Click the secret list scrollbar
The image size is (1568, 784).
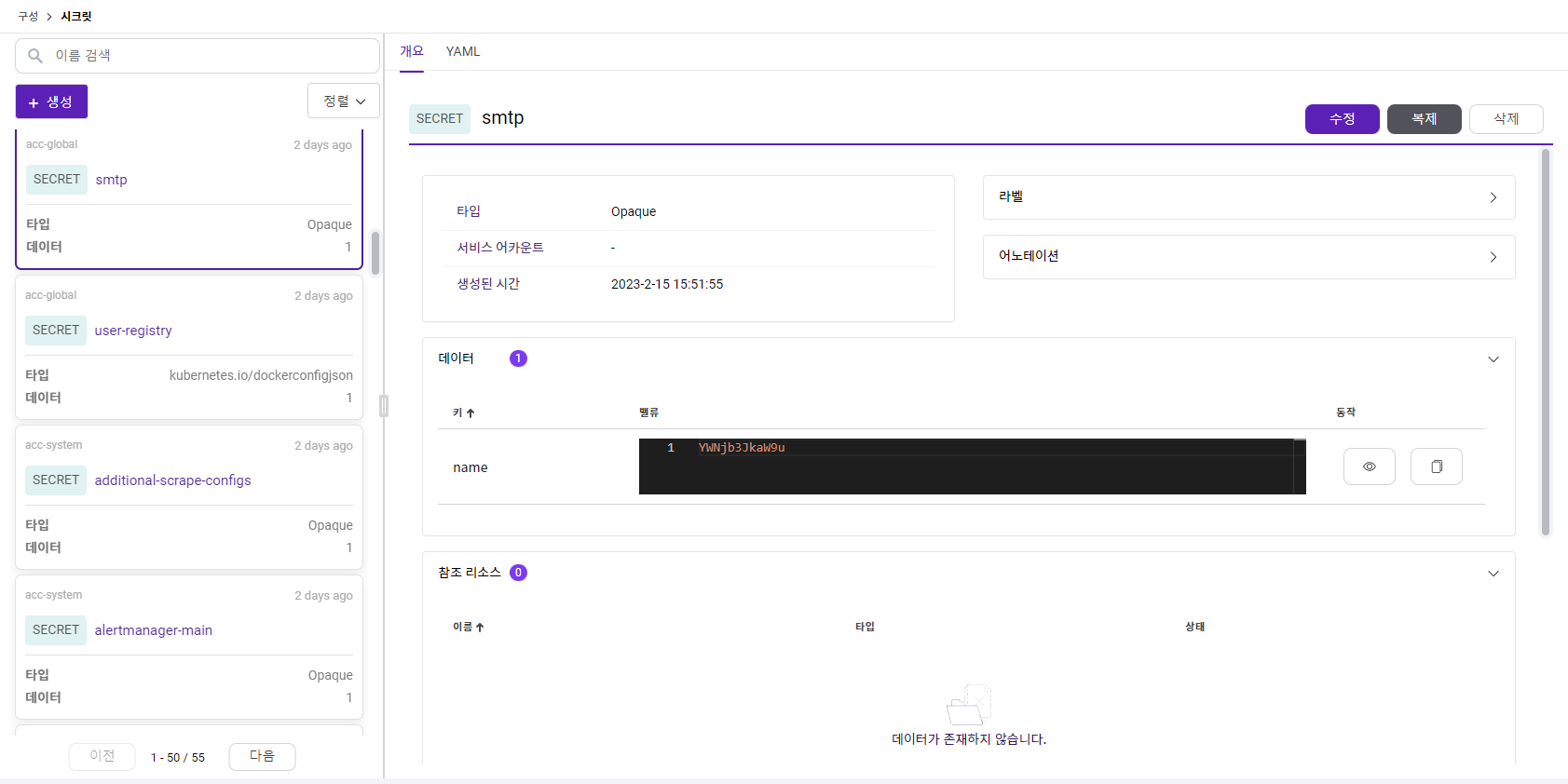coord(375,253)
